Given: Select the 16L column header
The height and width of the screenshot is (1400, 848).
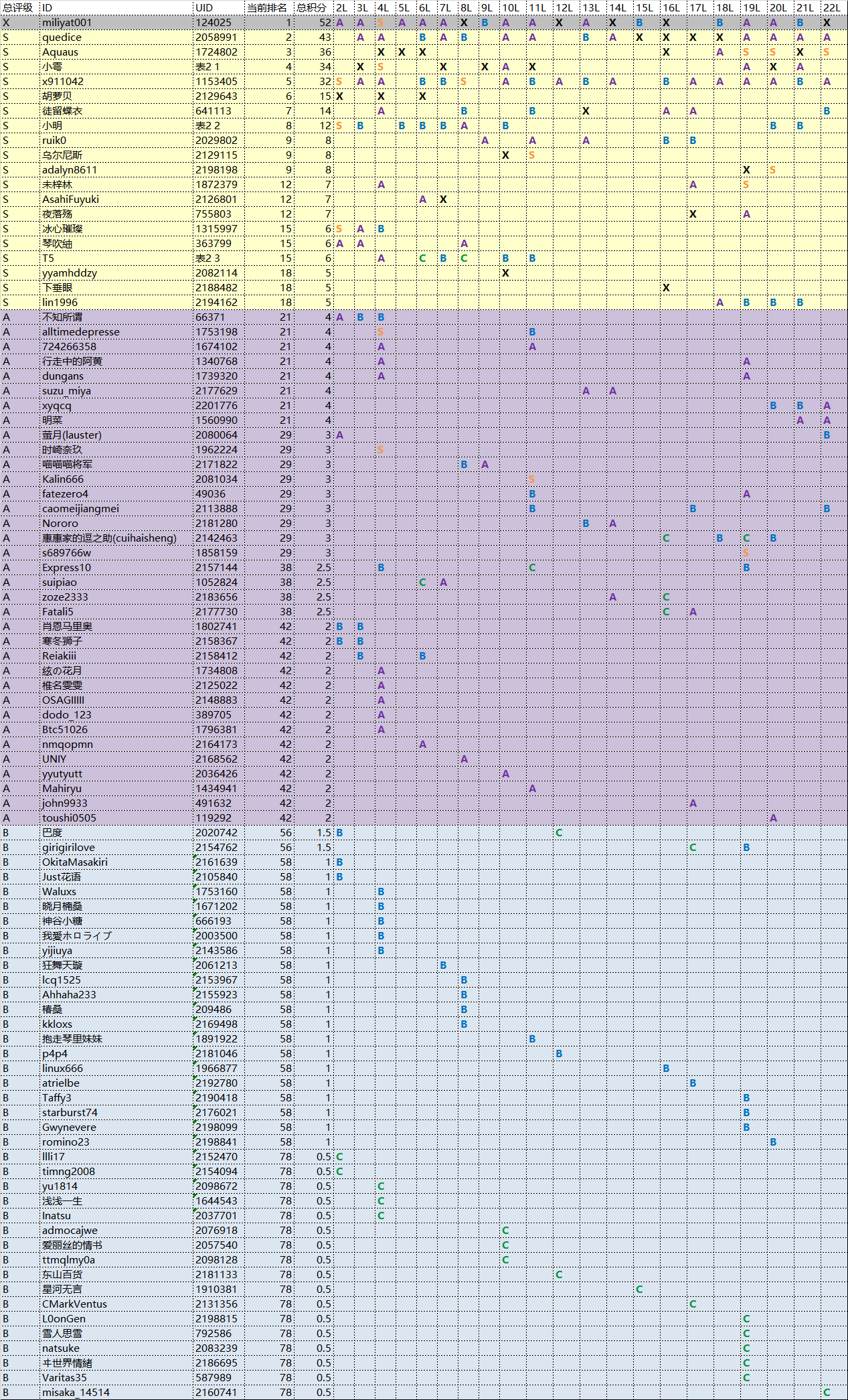Looking at the screenshot, I should pyautogui.click(x=671, y=7).
